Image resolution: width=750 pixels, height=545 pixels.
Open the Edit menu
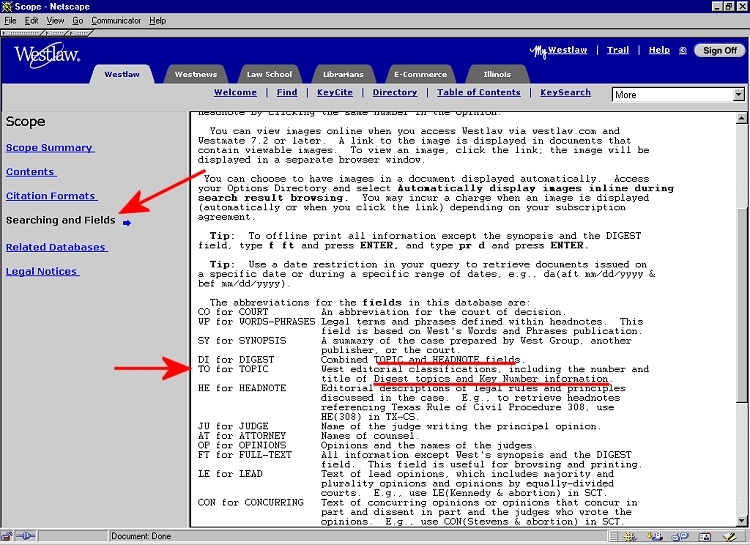tap(32, 21)
